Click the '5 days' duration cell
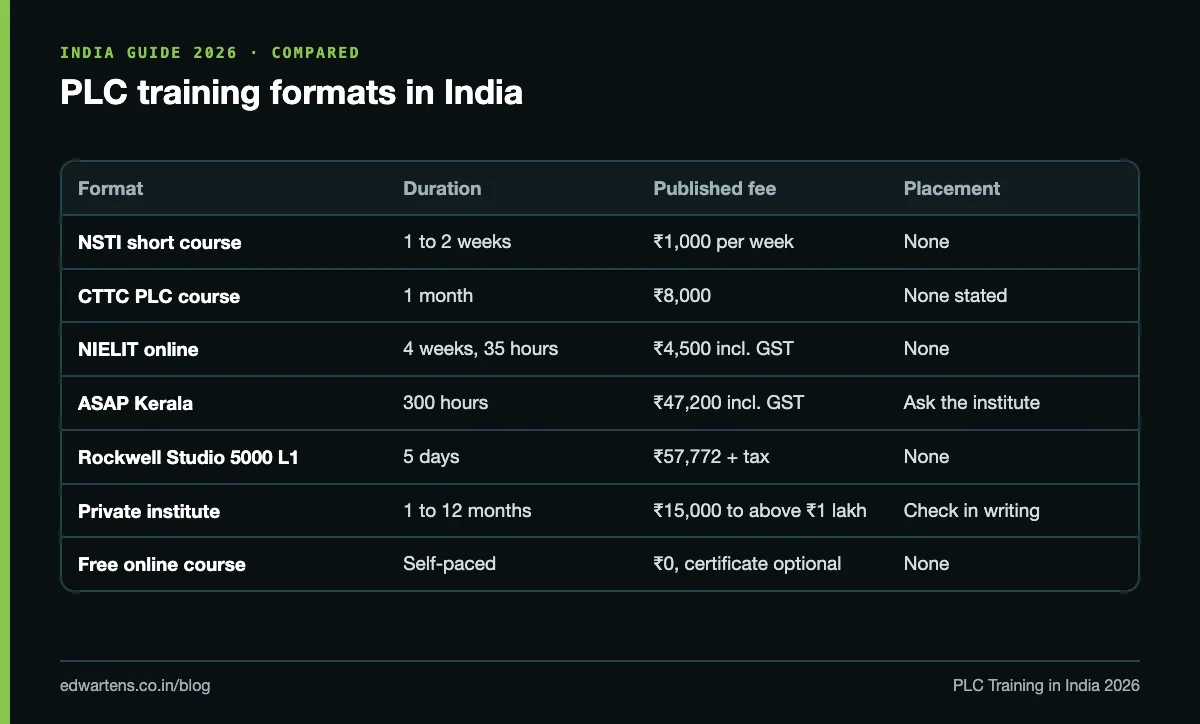 (431, 457)
